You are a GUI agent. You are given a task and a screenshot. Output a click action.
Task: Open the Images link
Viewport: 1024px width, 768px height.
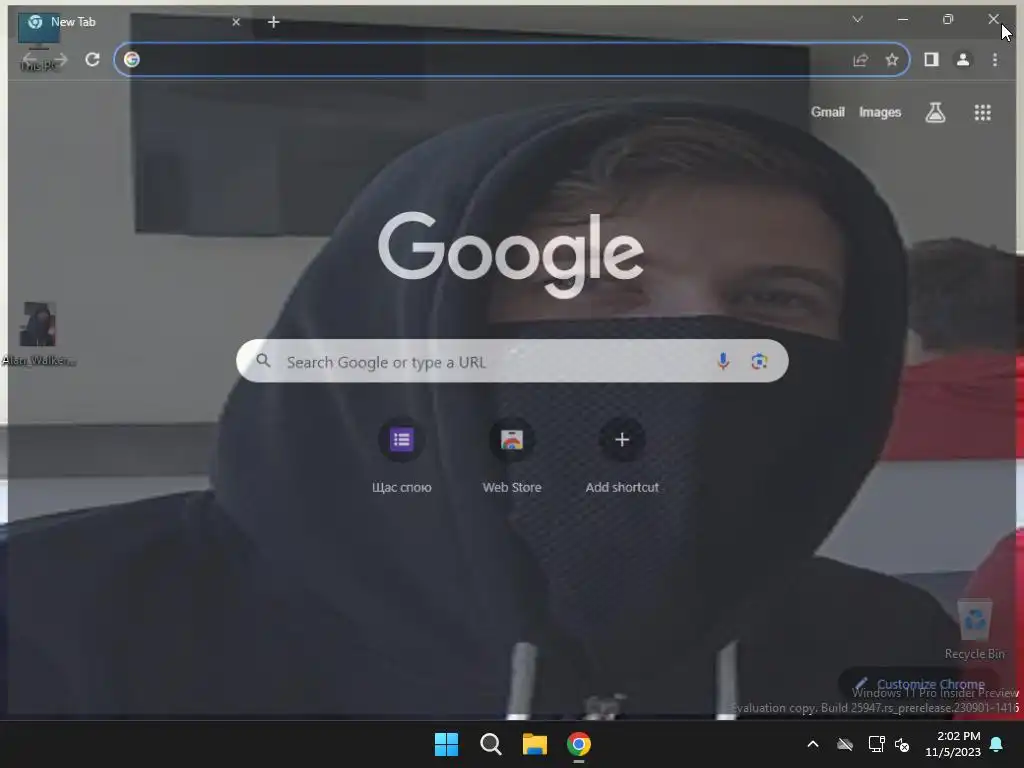click(x=880, y=112)
